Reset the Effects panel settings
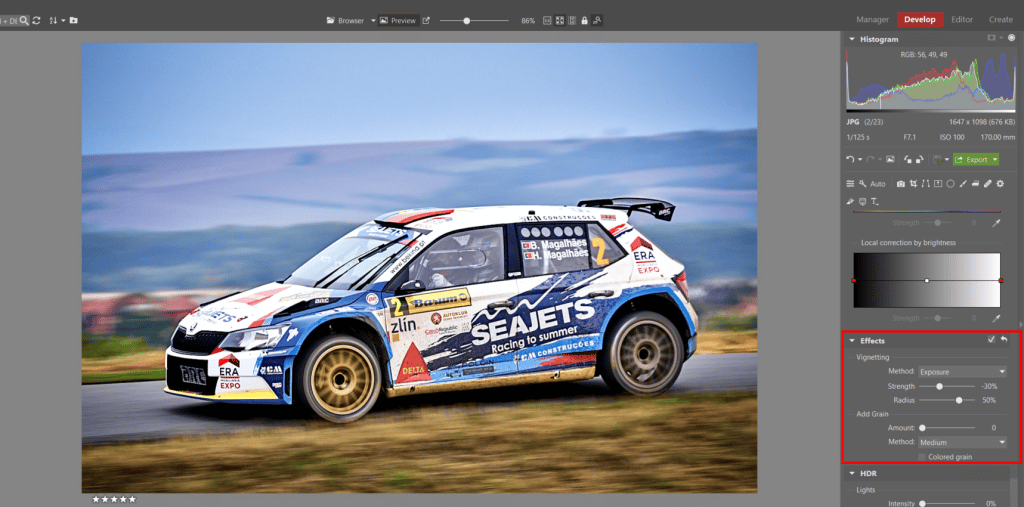Image resolution: width=1024 pixels, height=507 pixels. 1004,340
